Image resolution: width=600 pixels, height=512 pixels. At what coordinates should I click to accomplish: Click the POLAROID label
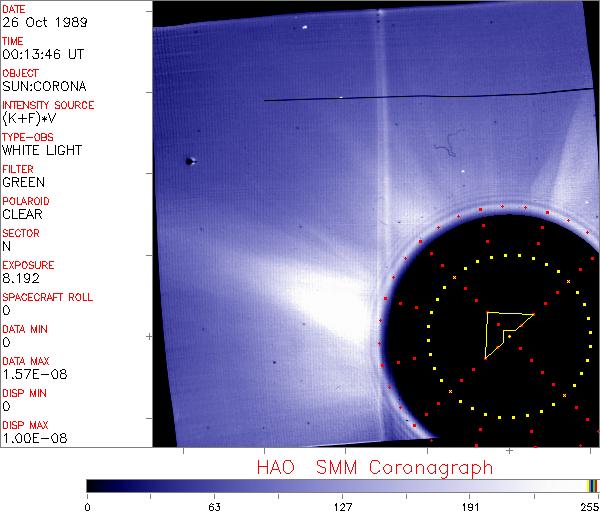26,201
